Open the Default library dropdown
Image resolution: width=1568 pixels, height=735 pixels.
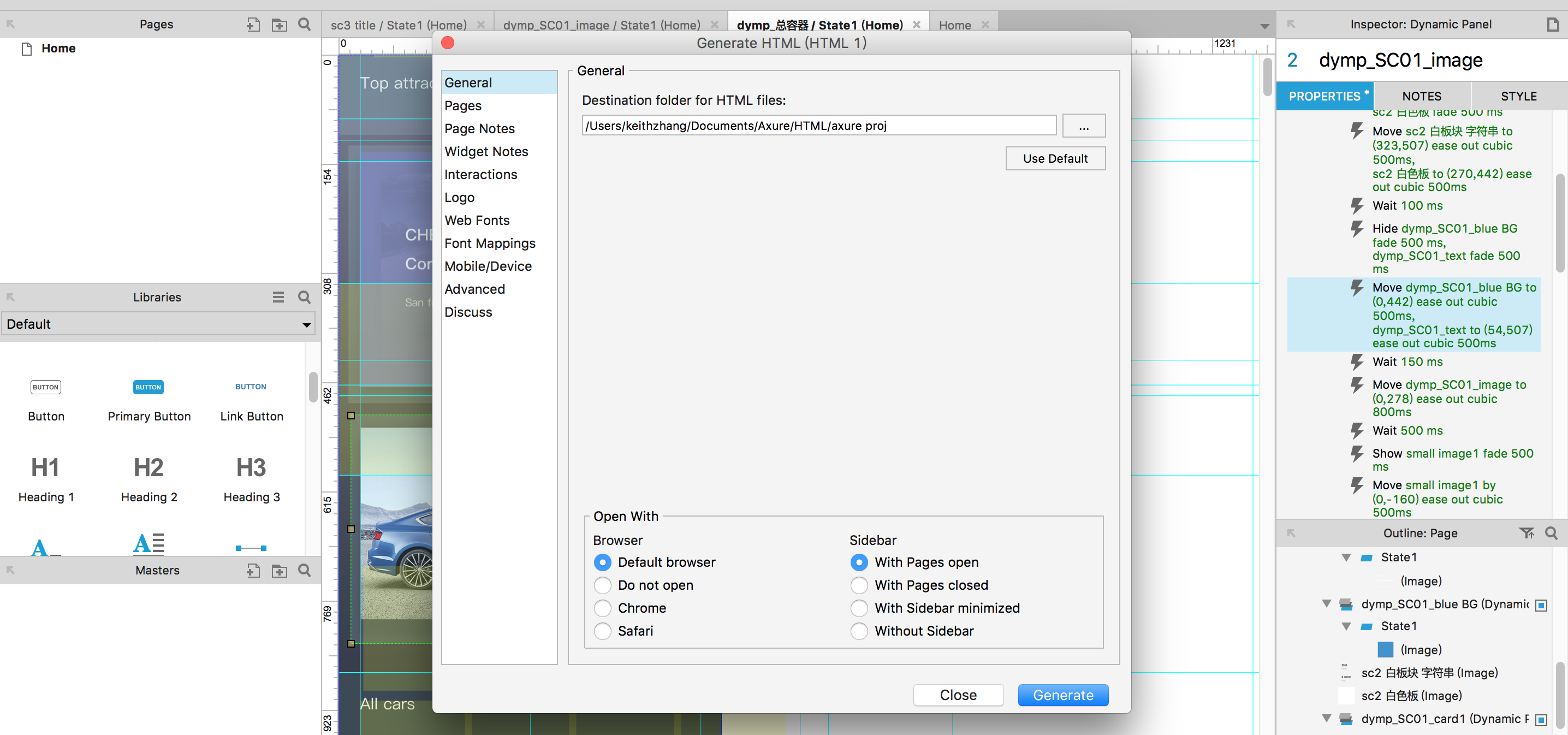point(158,324)
